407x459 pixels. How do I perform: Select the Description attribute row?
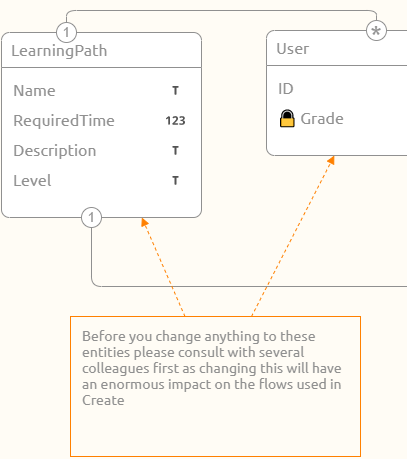coord(101,151)
